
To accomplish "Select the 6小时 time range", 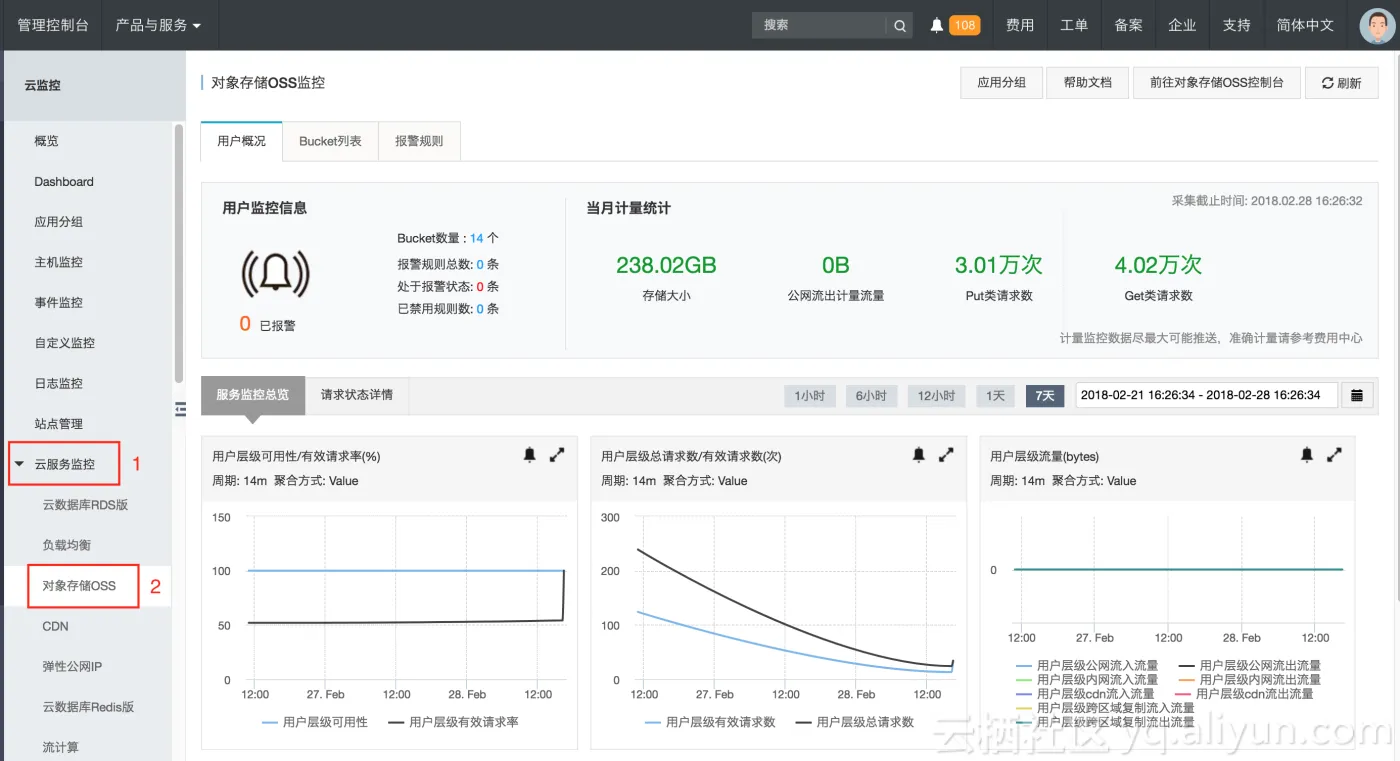I will click(871, 396).
